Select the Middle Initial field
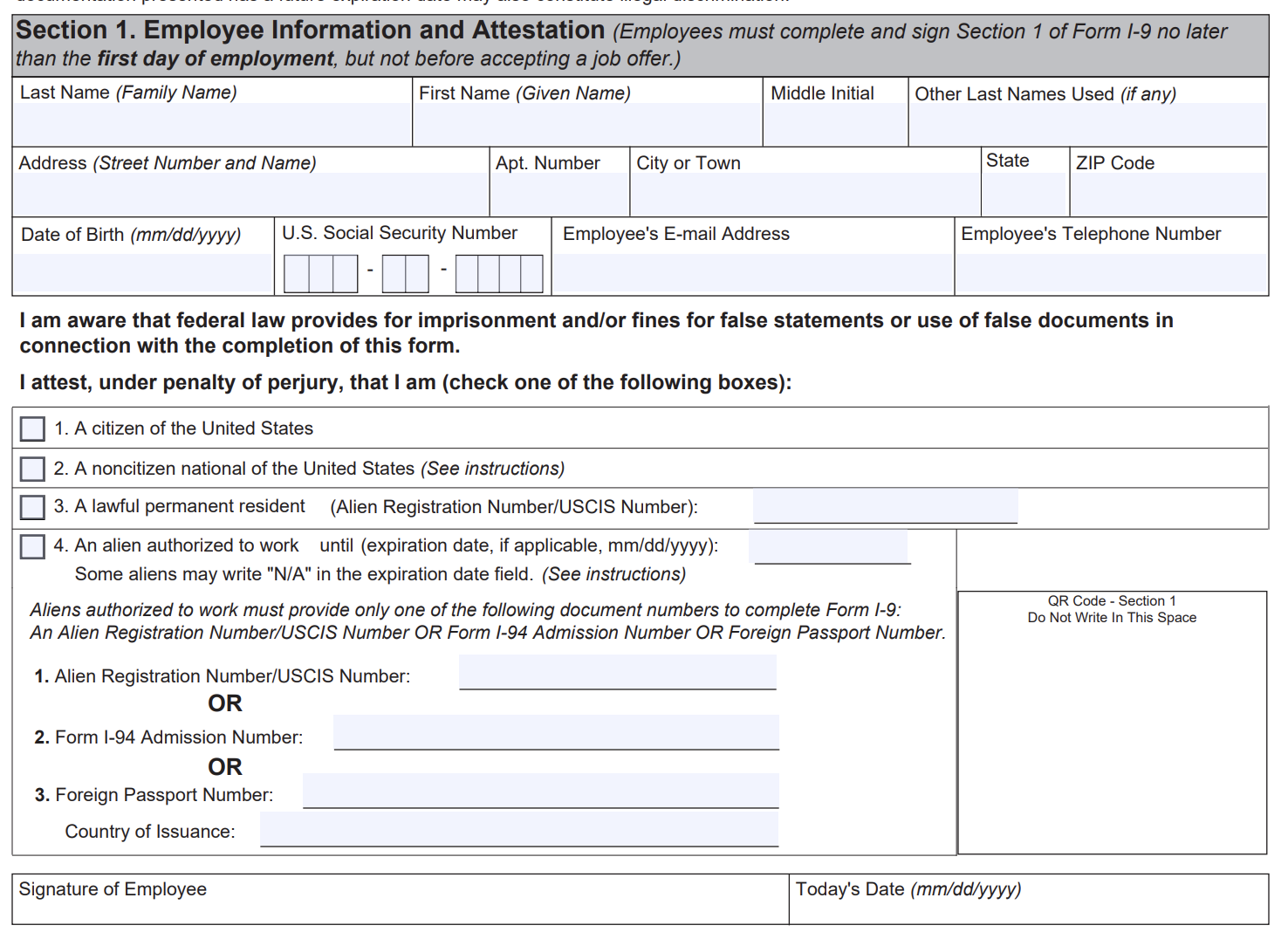This screenshot has height=939, width=1288. [x=833, y=124]
